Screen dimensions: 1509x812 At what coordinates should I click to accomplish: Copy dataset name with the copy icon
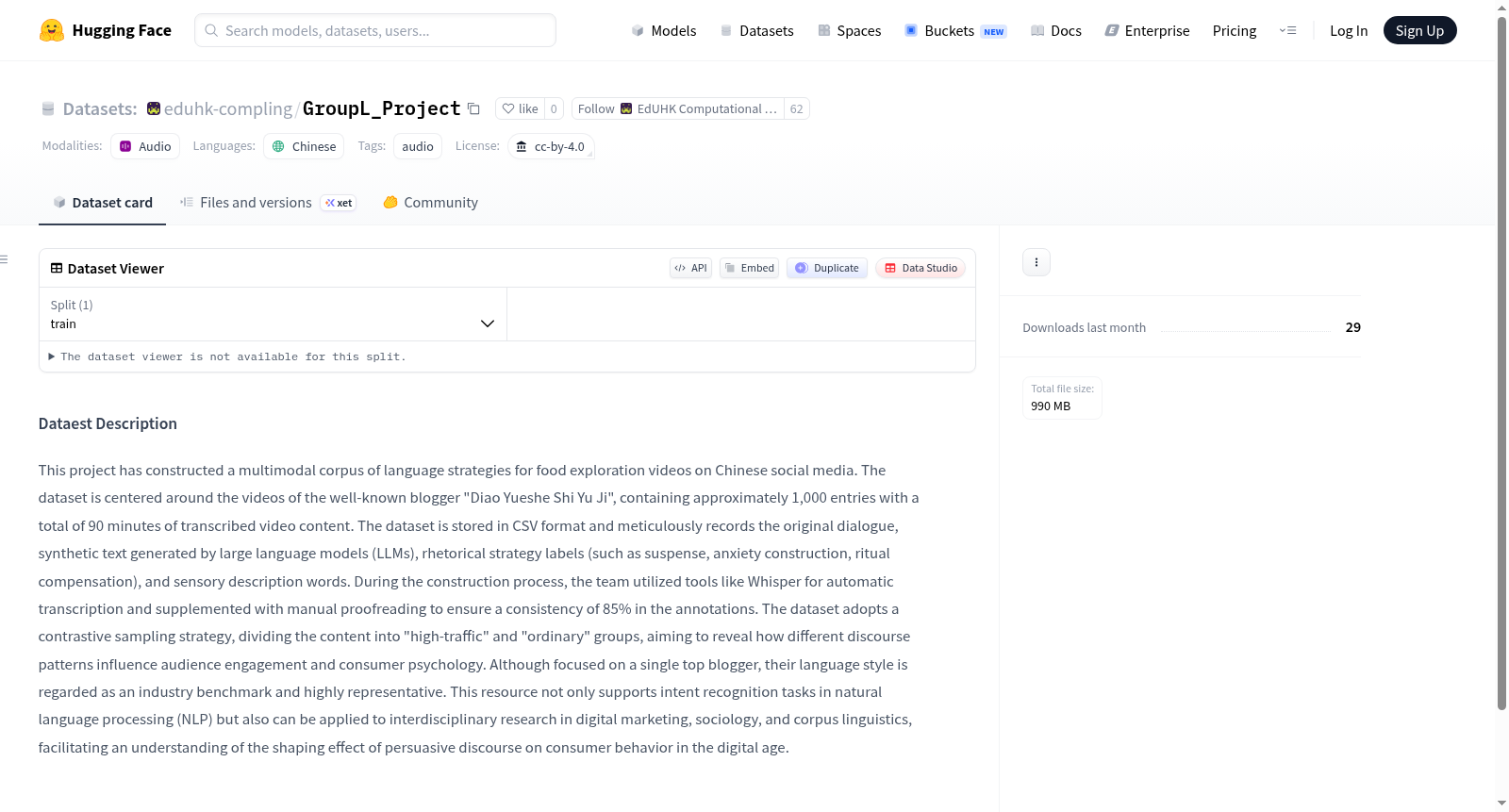pyautogui.click(x=473, y=109)
